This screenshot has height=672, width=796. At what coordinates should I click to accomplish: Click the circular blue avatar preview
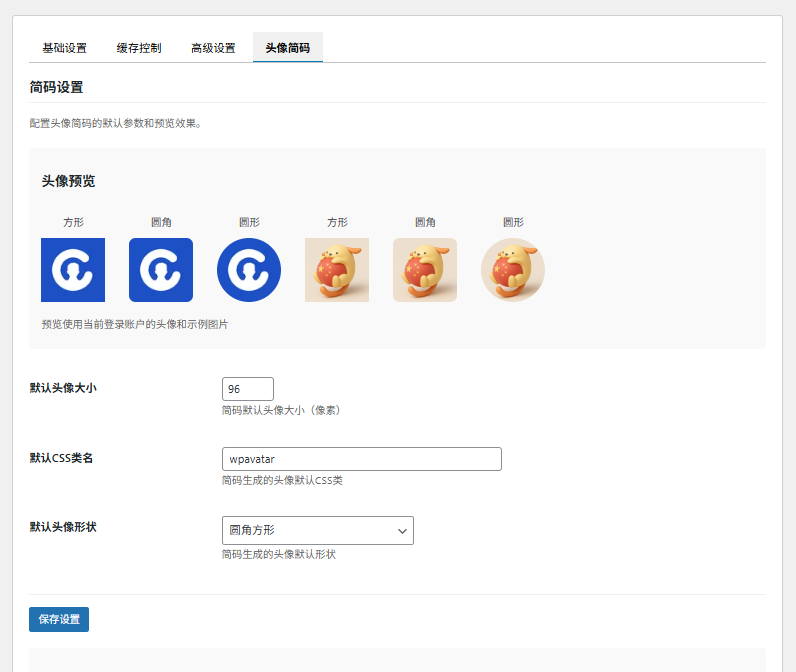click(x=249, y=270)
